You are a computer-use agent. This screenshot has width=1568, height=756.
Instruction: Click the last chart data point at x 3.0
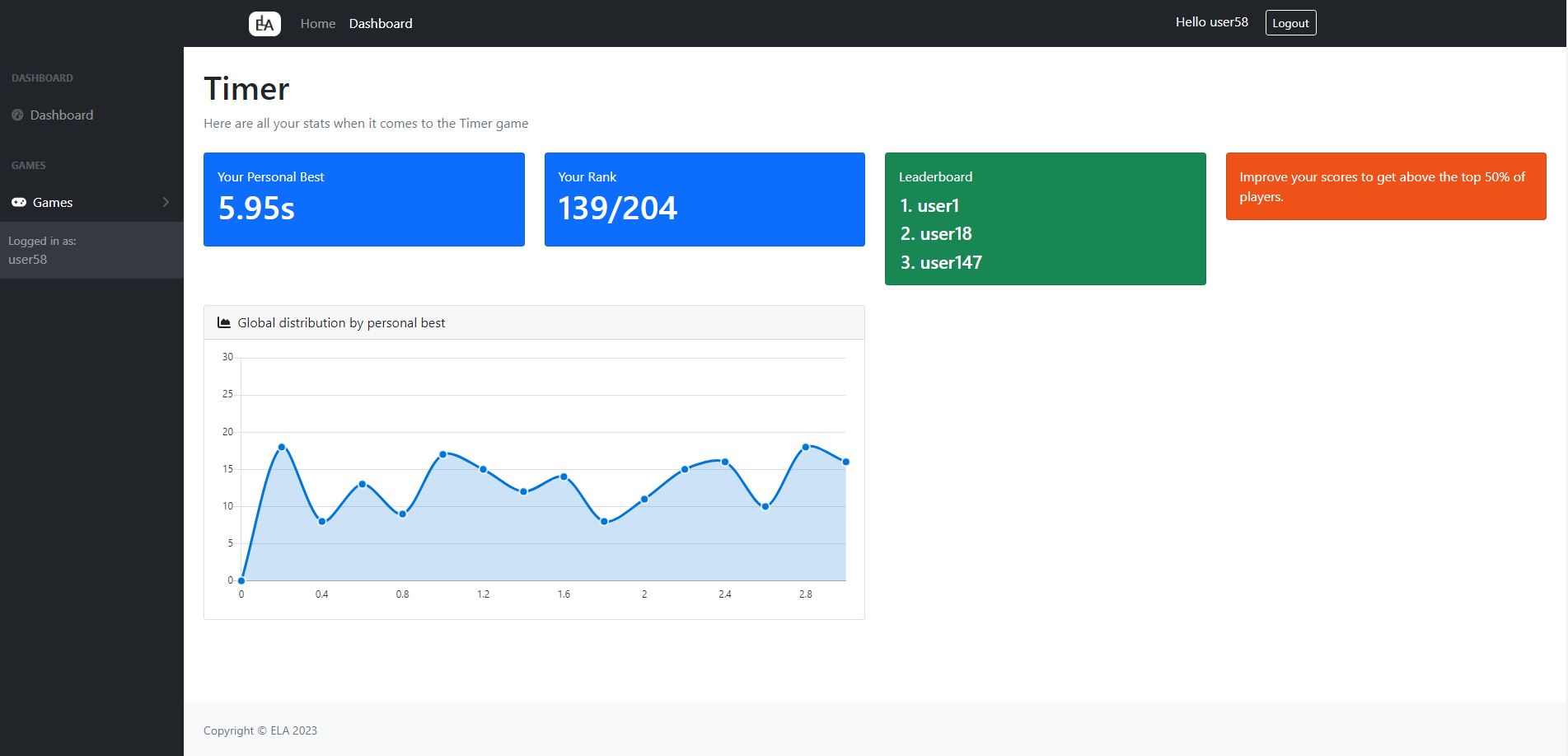coord(846,462)
